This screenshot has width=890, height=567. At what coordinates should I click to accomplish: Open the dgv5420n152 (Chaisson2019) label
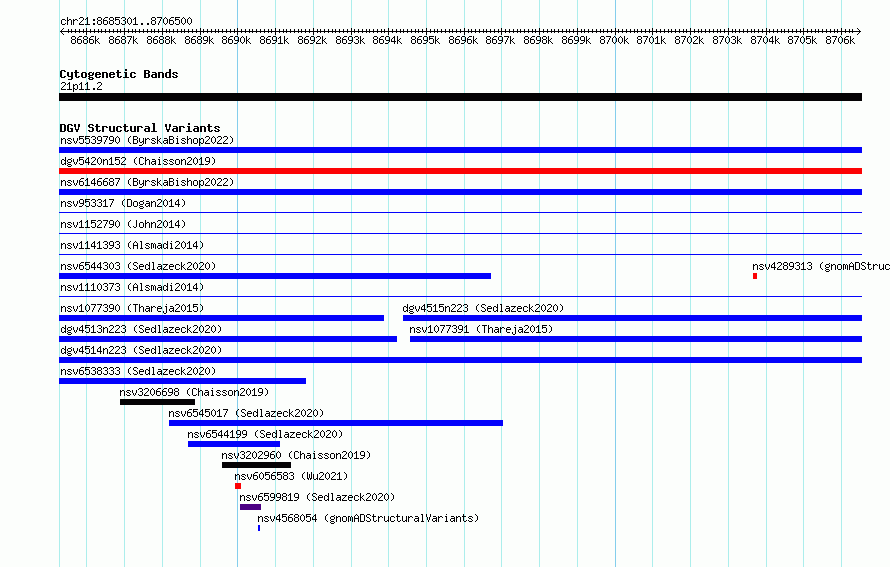coord(138,161)
